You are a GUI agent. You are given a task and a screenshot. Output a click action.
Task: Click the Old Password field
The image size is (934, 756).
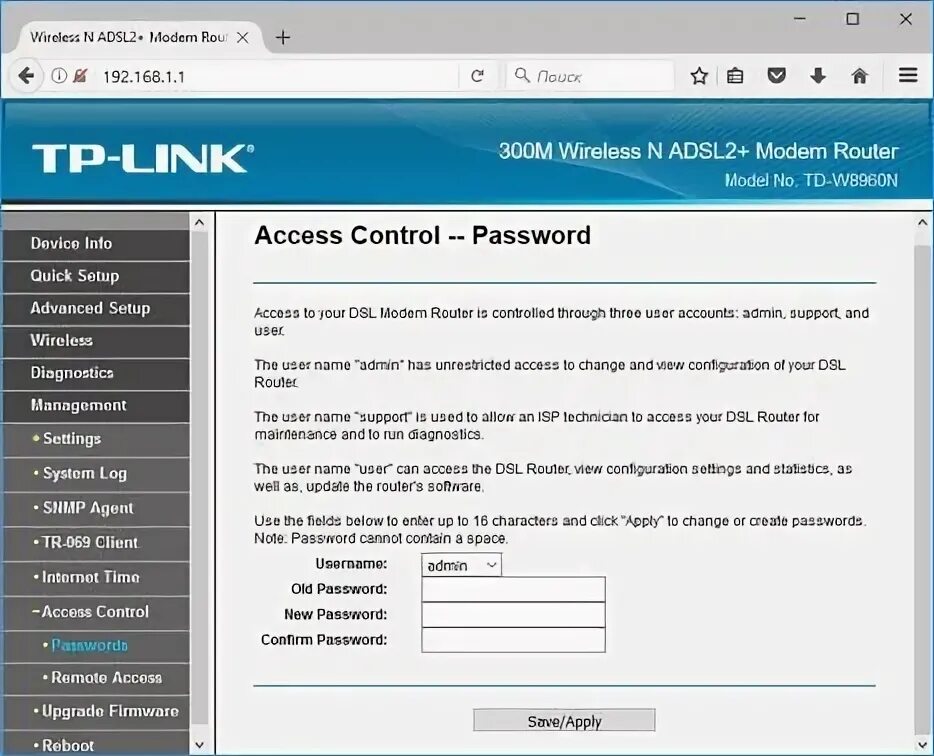513,589
